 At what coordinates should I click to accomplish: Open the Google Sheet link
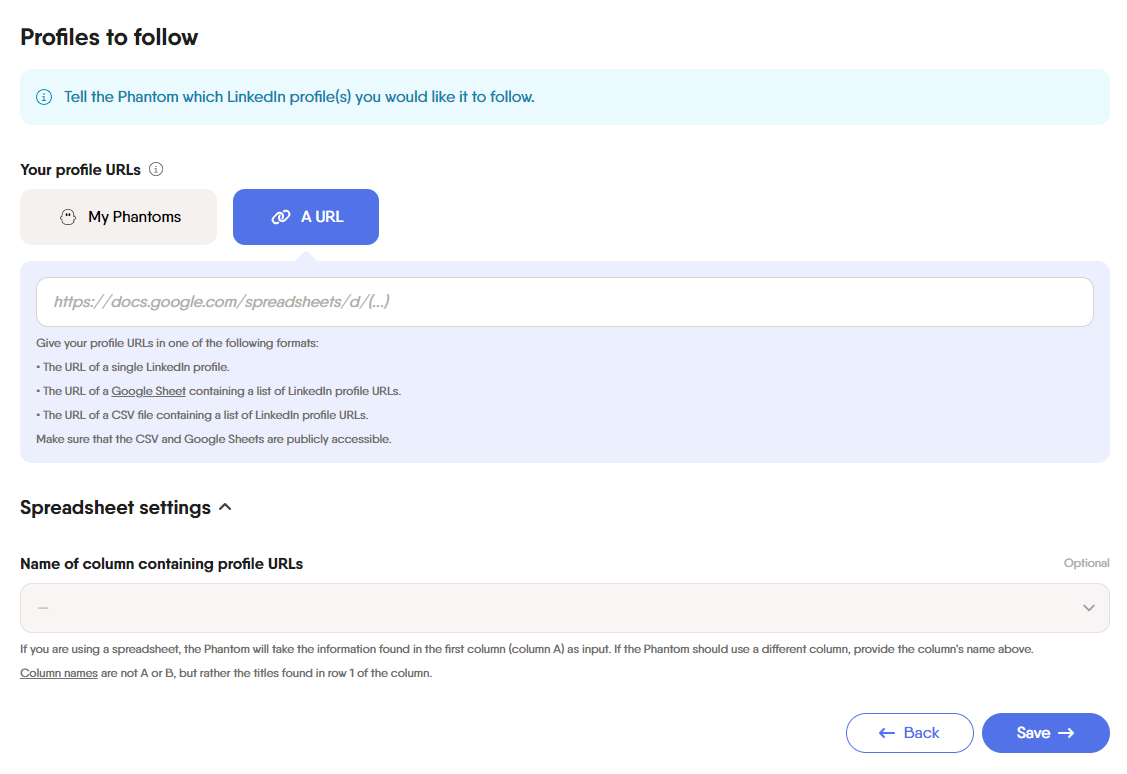coord(149,391)
